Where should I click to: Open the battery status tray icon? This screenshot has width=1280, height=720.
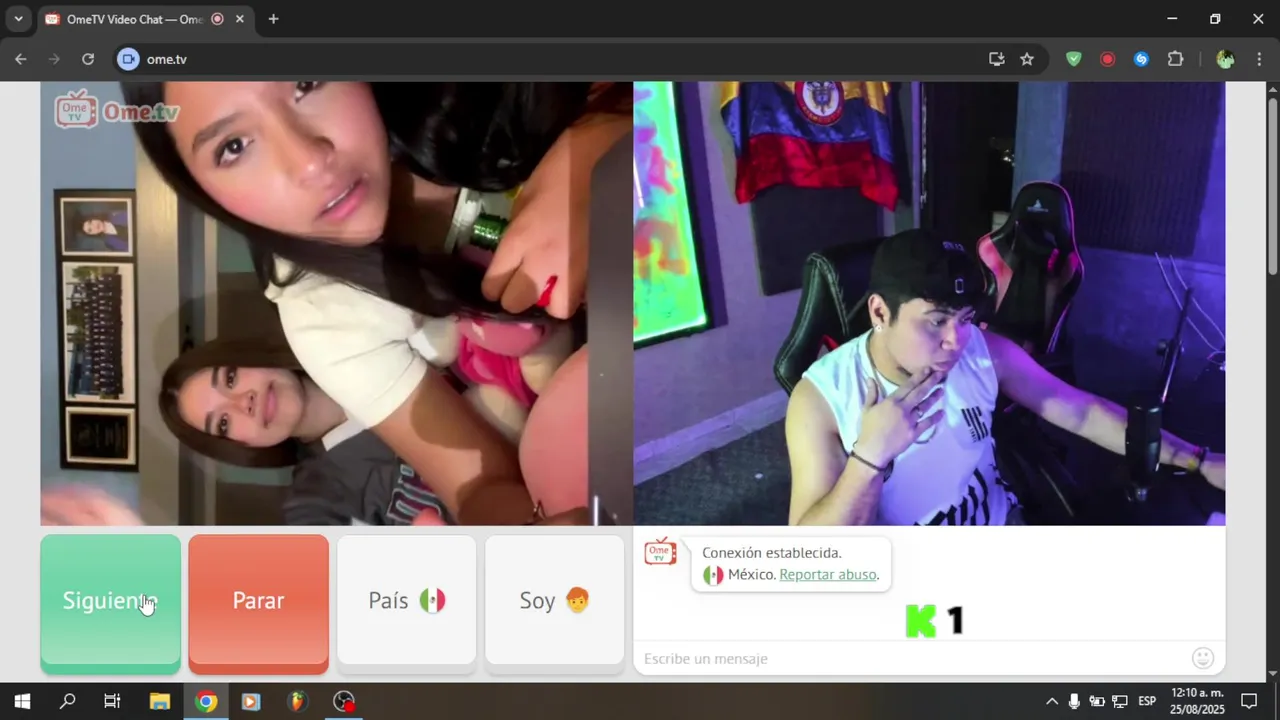tap(1097, 701)
